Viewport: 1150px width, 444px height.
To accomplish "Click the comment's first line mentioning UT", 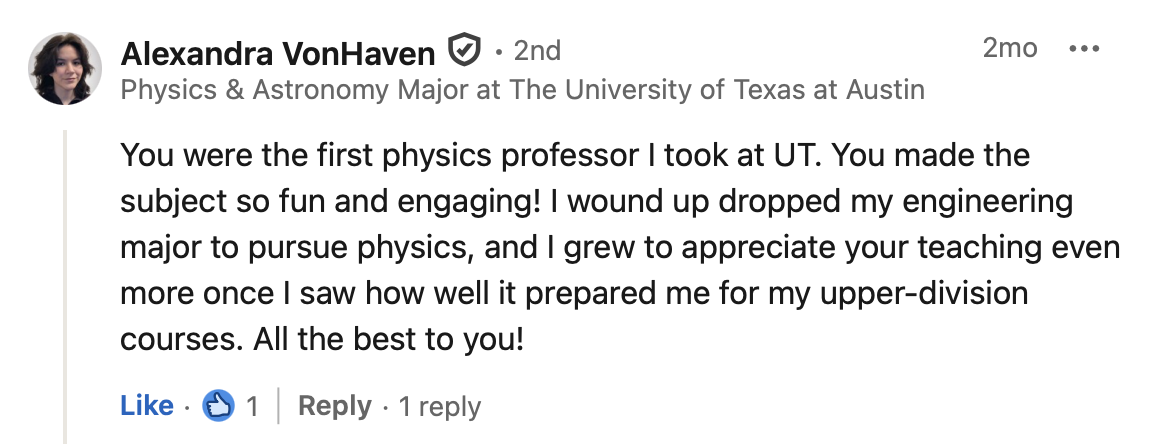I will pos(575,156).
